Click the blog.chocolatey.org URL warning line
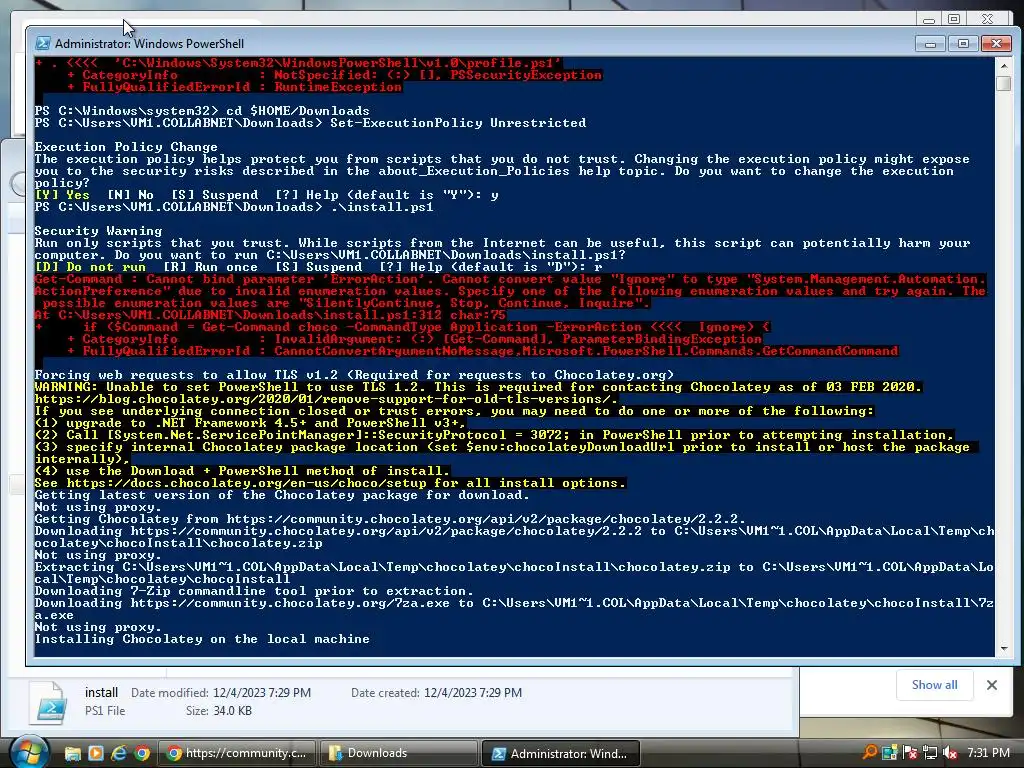 (x=326, y=399)
